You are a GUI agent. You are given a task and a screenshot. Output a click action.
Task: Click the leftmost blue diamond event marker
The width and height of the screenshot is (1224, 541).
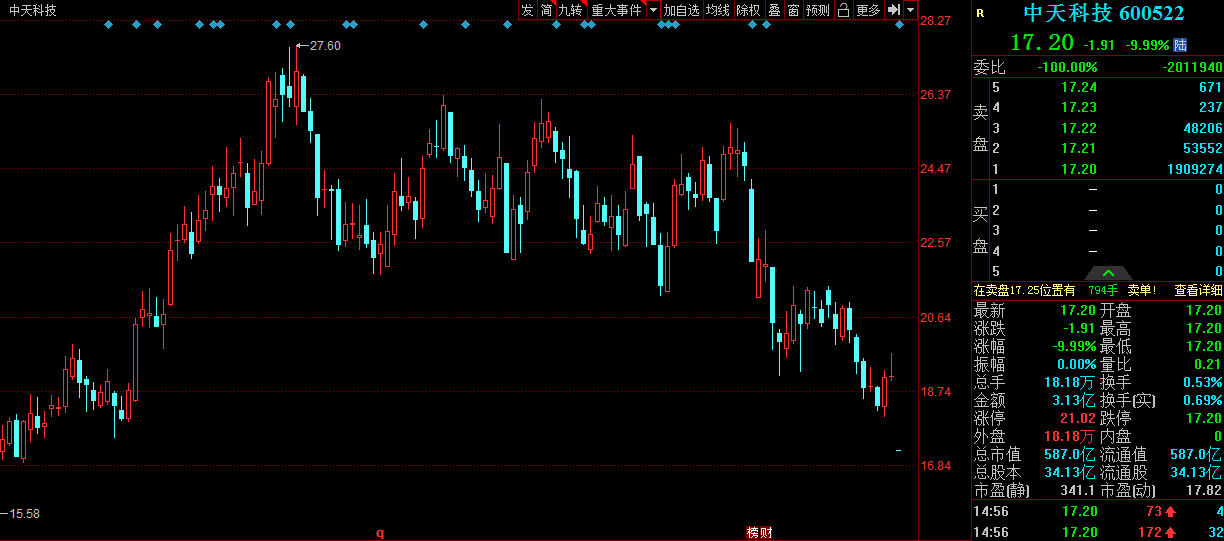(x=108, y=25)
